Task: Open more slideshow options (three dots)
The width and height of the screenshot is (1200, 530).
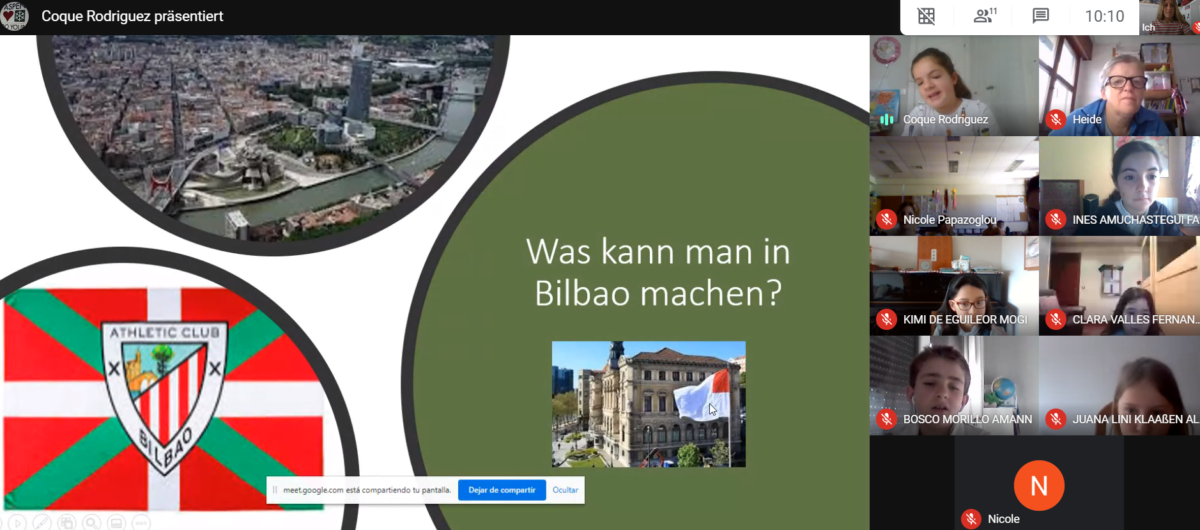Action: point(141,523)
